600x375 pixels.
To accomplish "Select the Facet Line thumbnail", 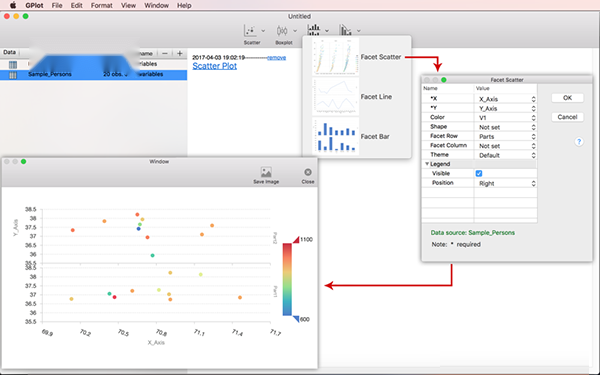I will (336, 97).
